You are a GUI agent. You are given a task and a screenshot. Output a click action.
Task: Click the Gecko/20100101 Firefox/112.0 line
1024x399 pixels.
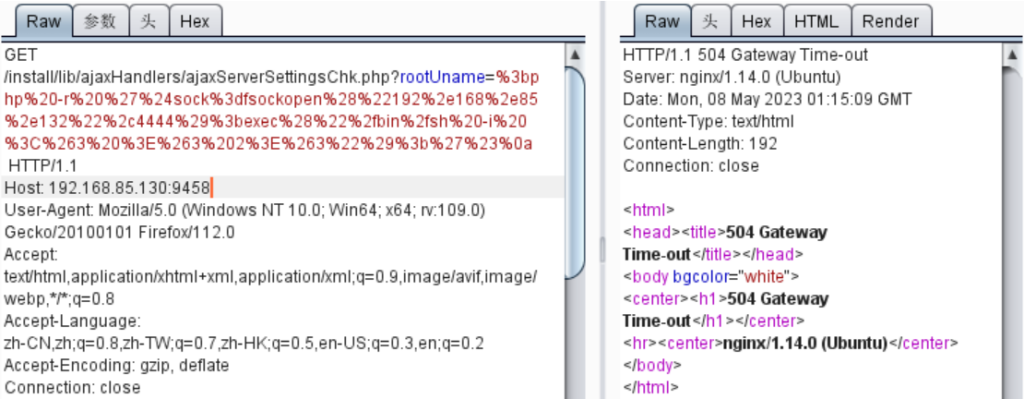120,233
